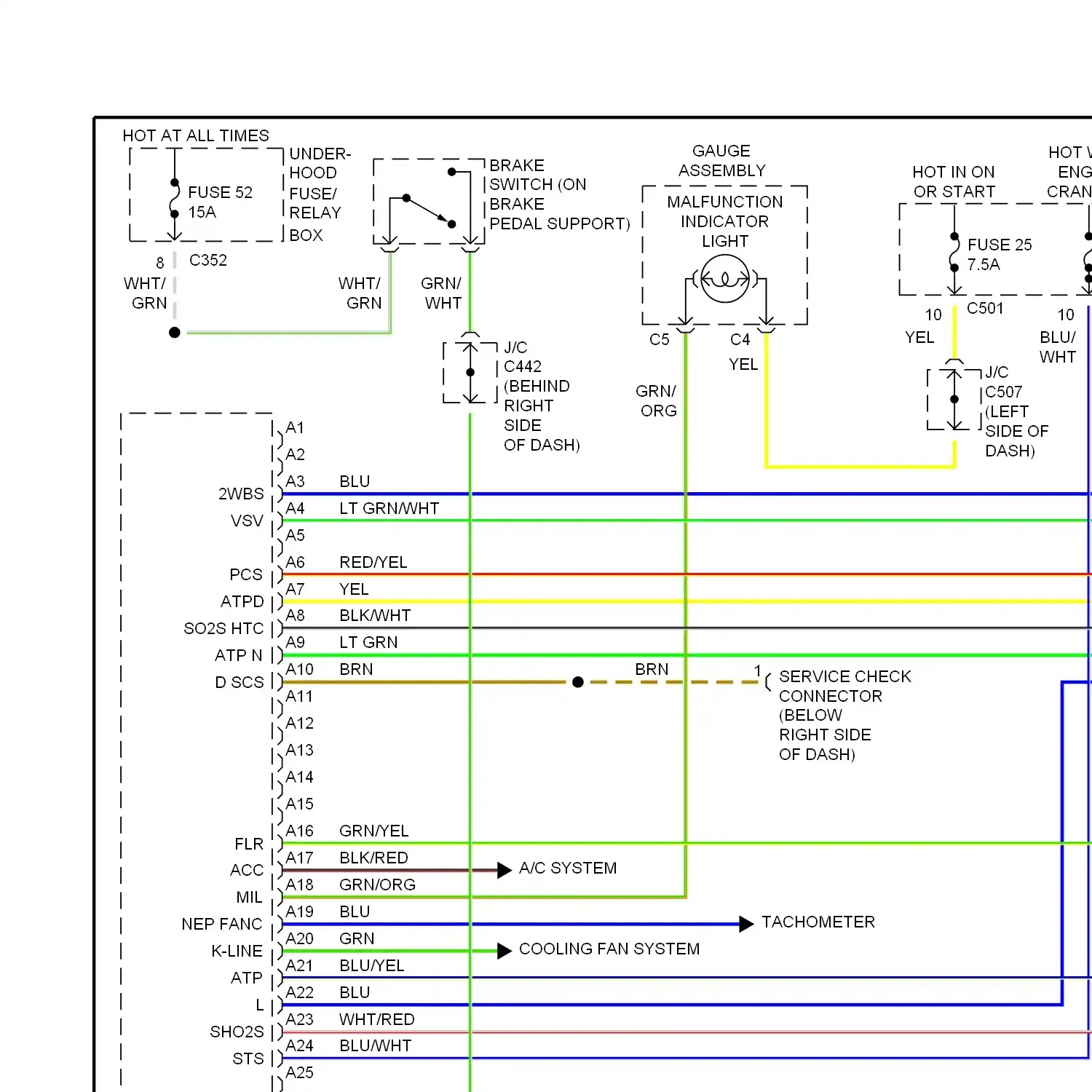Click the GAUGE ASSEMBLY title
The height and width of the screenshot is (1092, 1092).
721,160
